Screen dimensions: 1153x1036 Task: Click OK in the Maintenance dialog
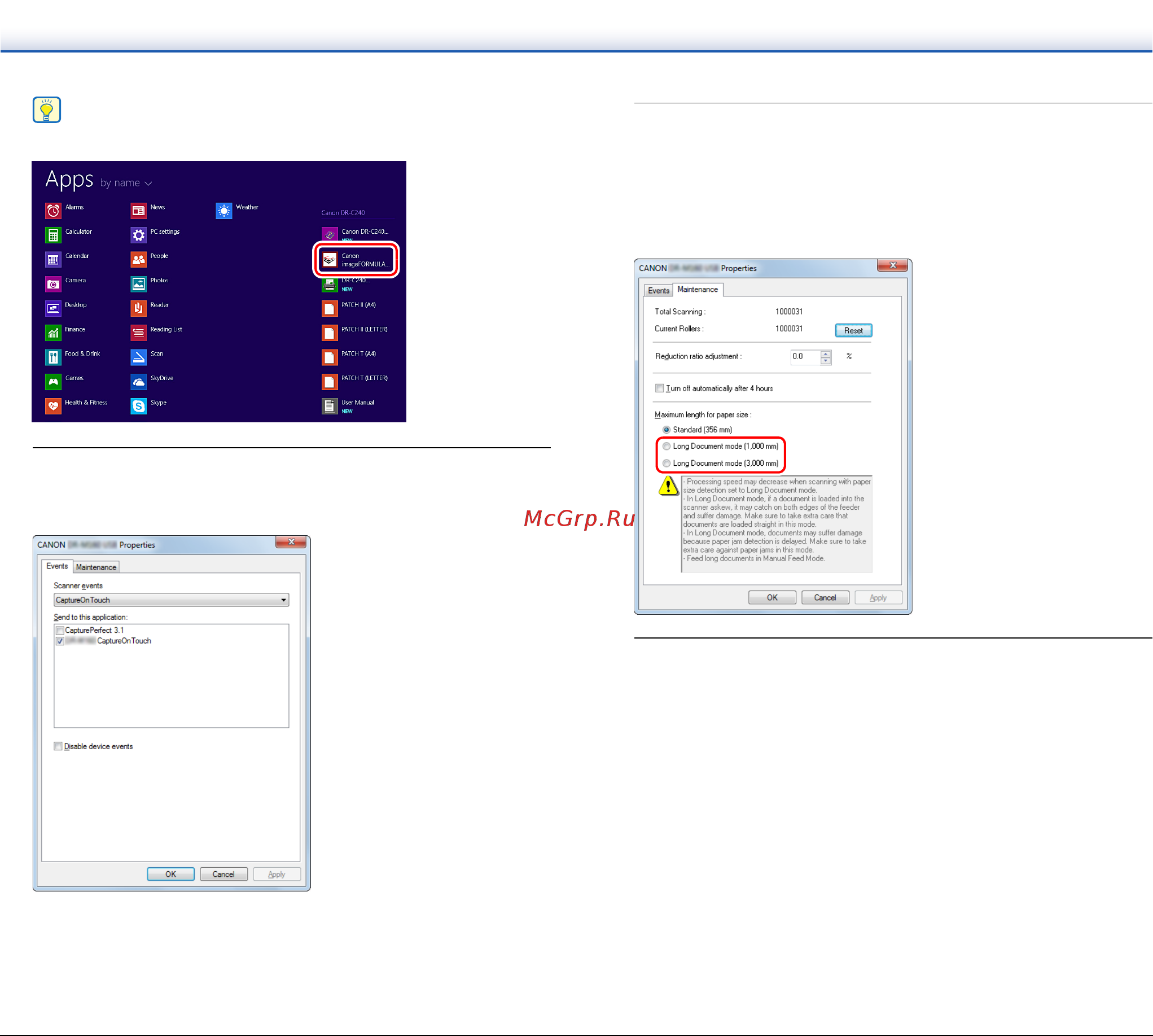tap(772, 598)
